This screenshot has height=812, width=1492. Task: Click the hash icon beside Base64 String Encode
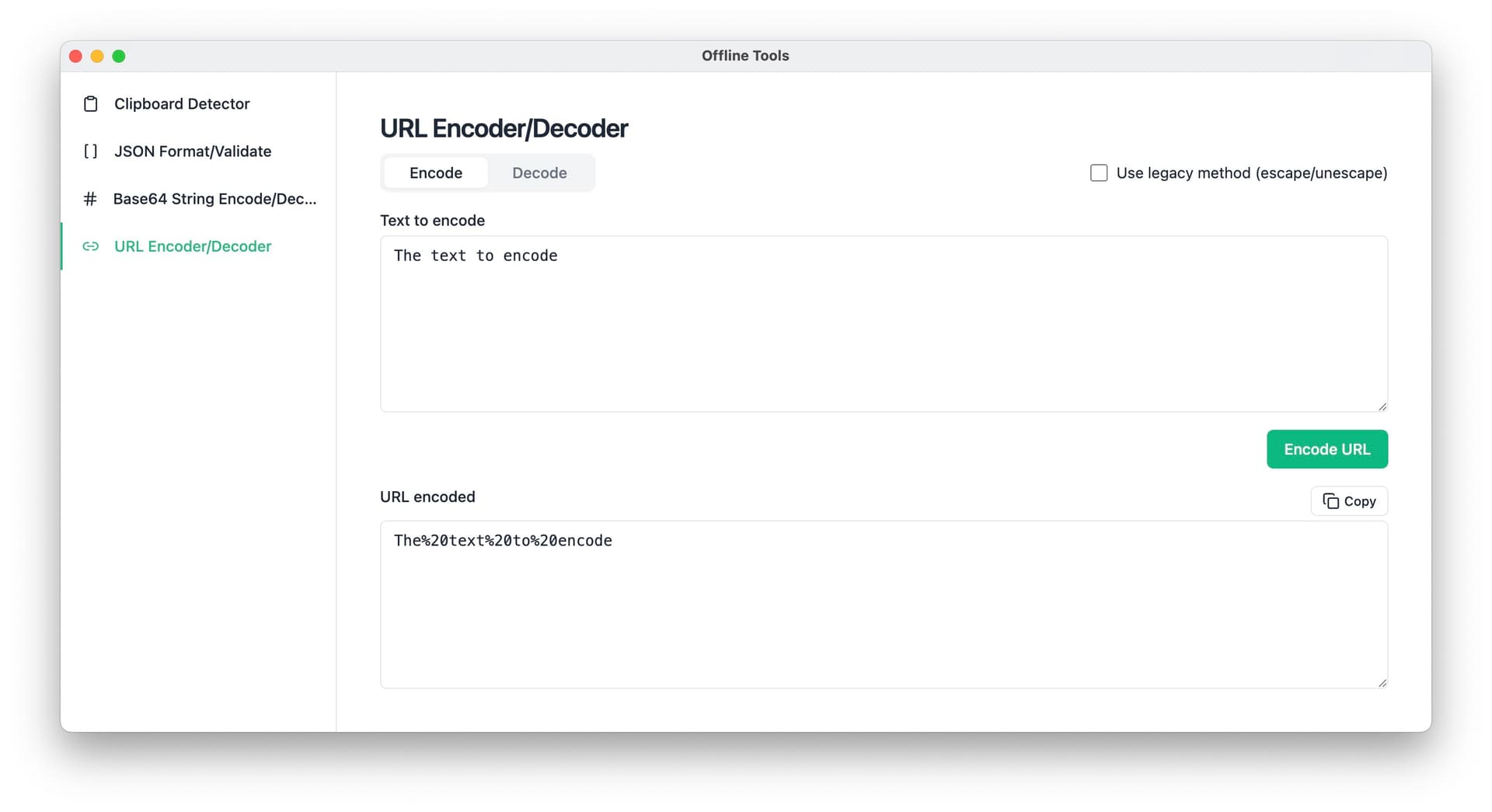click(x=90, y=199)
